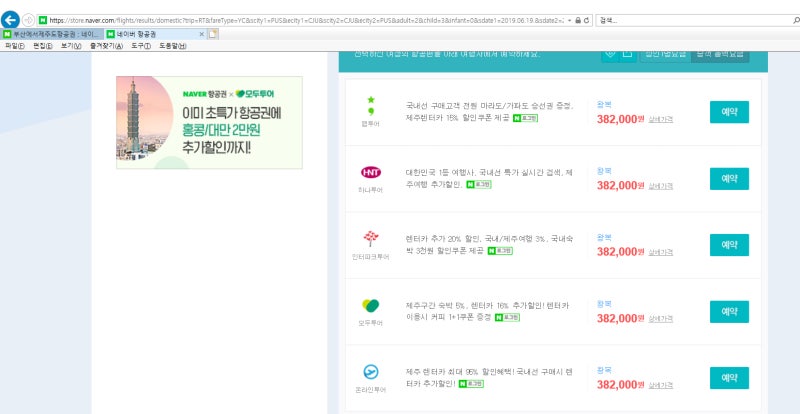Click the N 로그인 badge in 웹투어 row
Image resolution: width=800 pixels, height=414 pixels.
(525, 118)
